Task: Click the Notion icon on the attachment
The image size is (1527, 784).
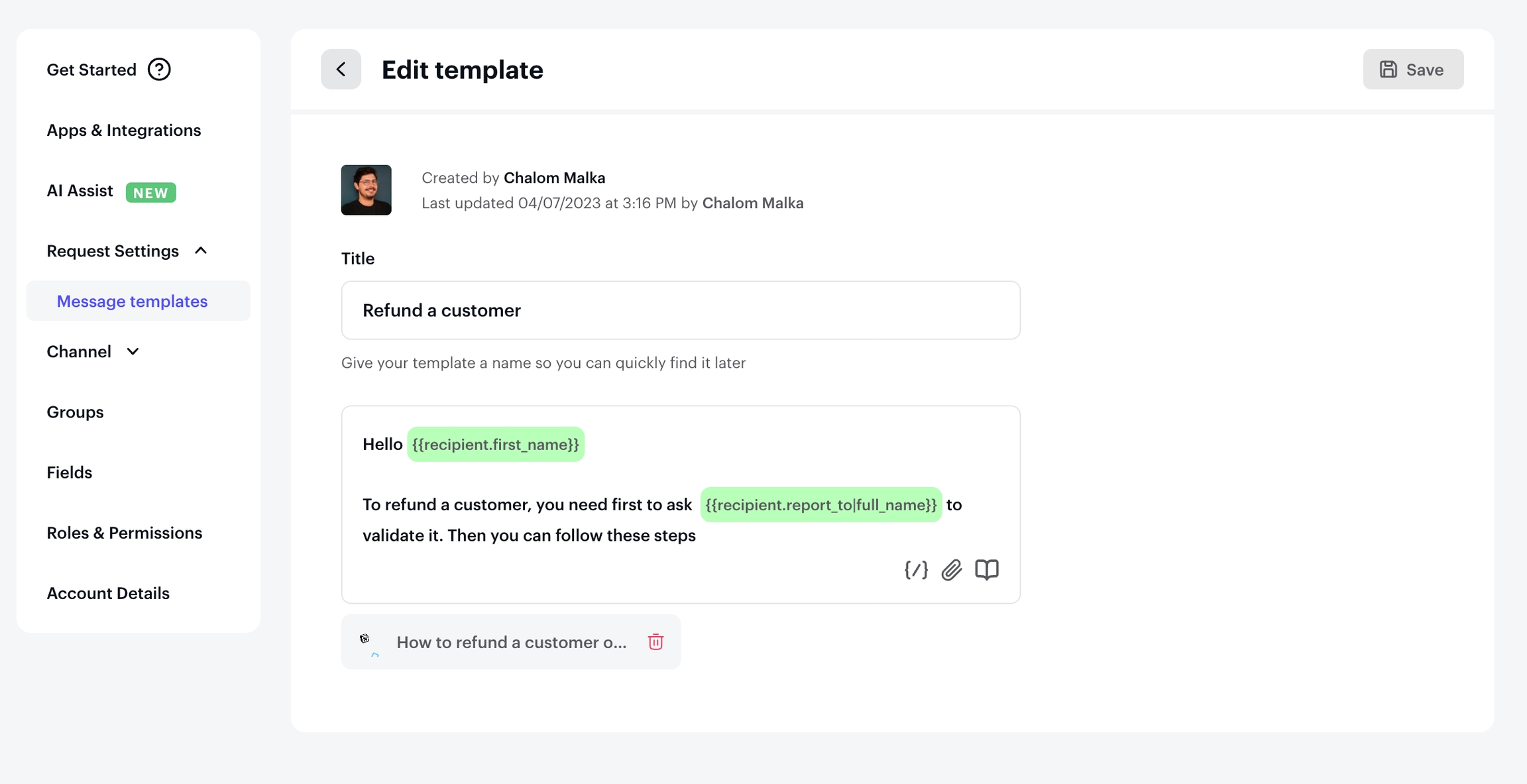Action: (365, 640)
